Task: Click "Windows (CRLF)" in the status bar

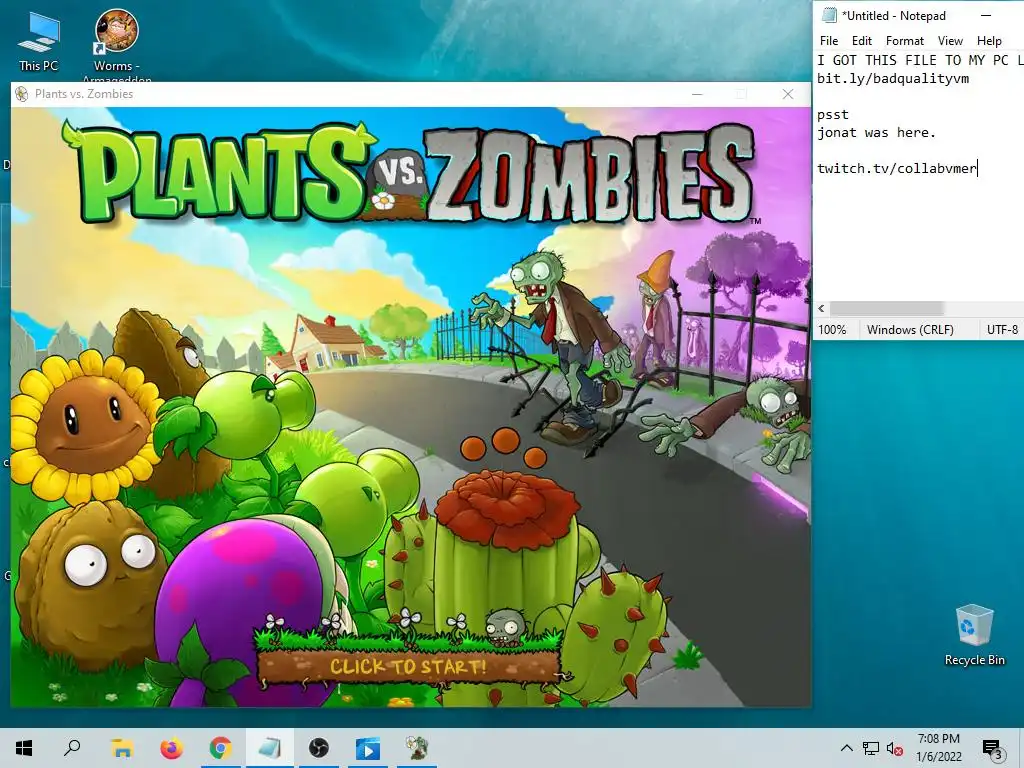Action: (x=910, y=330)
